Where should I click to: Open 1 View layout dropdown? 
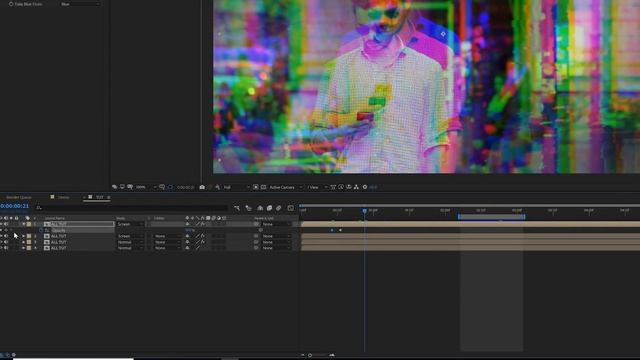point(317,187)
